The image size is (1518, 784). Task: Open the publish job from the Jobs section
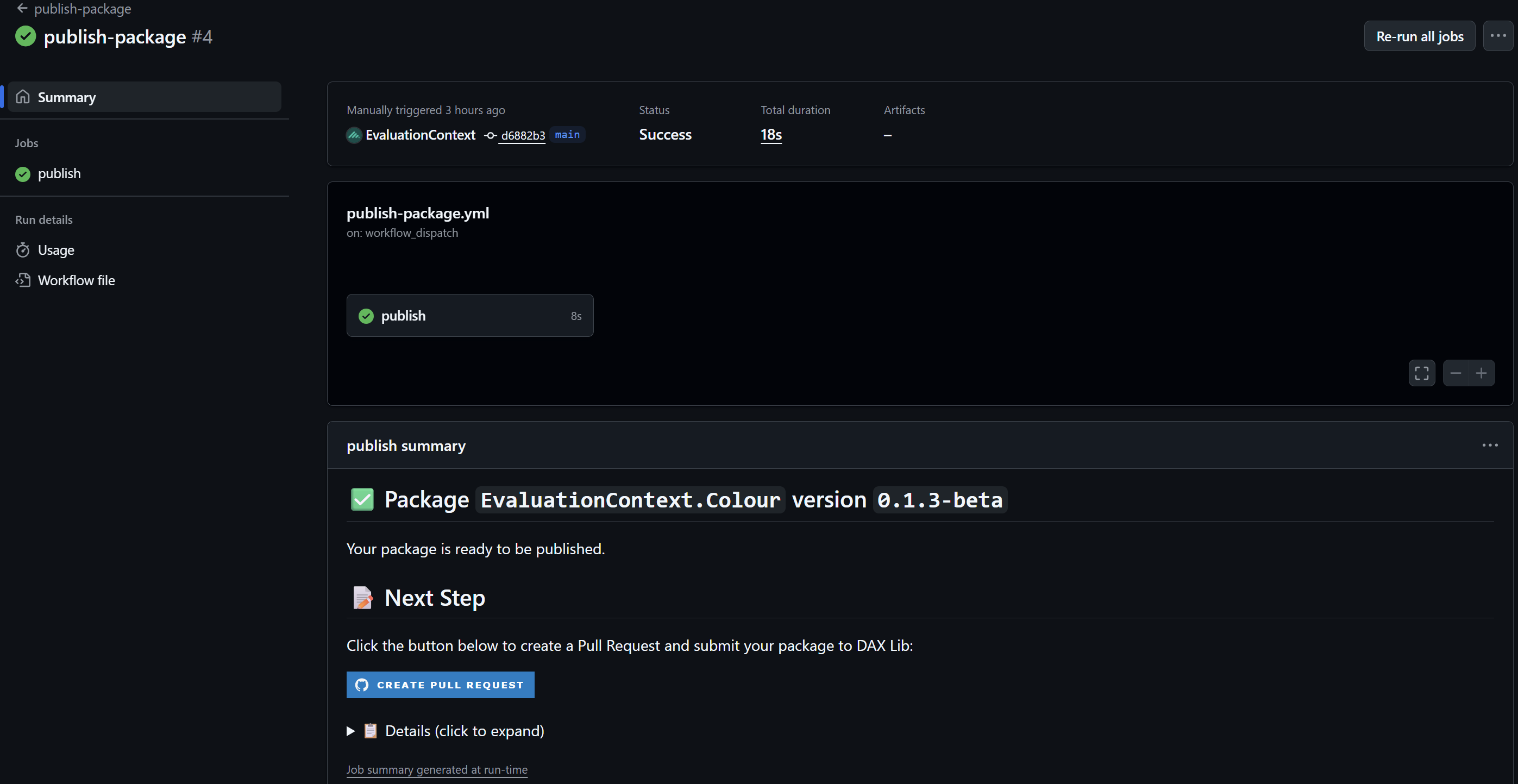[60, 173]
